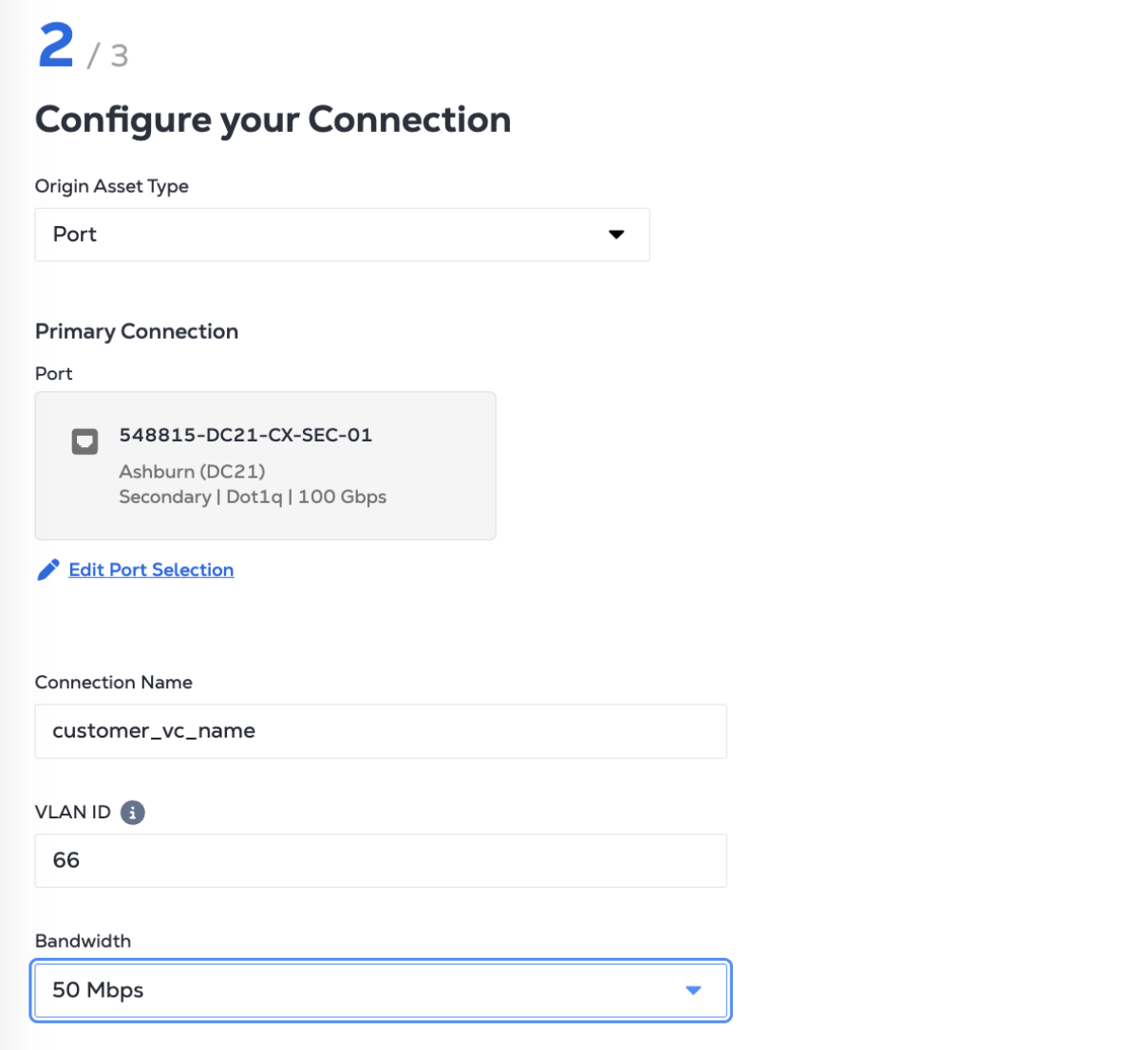Expand the Bandwidth dropdown caret
Image resolution: width=1148 pixels, height=1050 pixels.
(693, 990)
